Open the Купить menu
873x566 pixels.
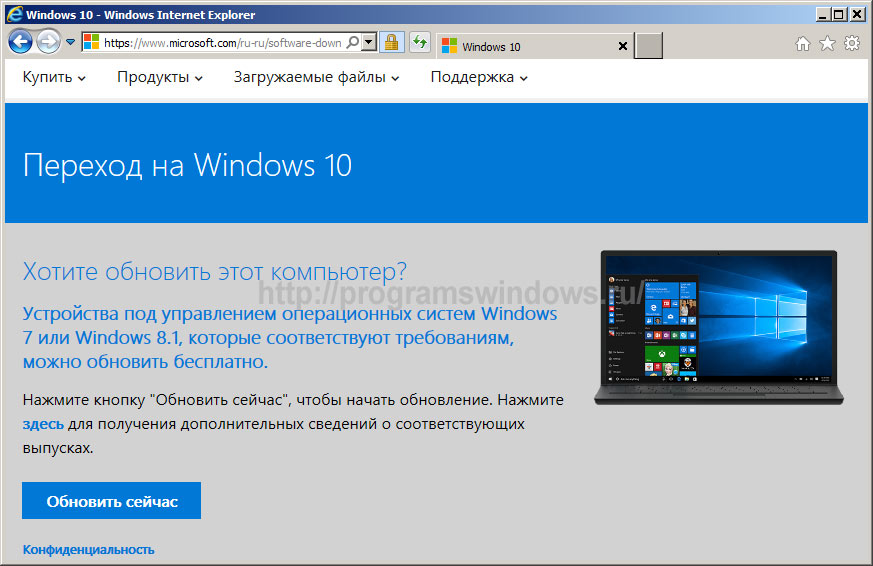54,77
